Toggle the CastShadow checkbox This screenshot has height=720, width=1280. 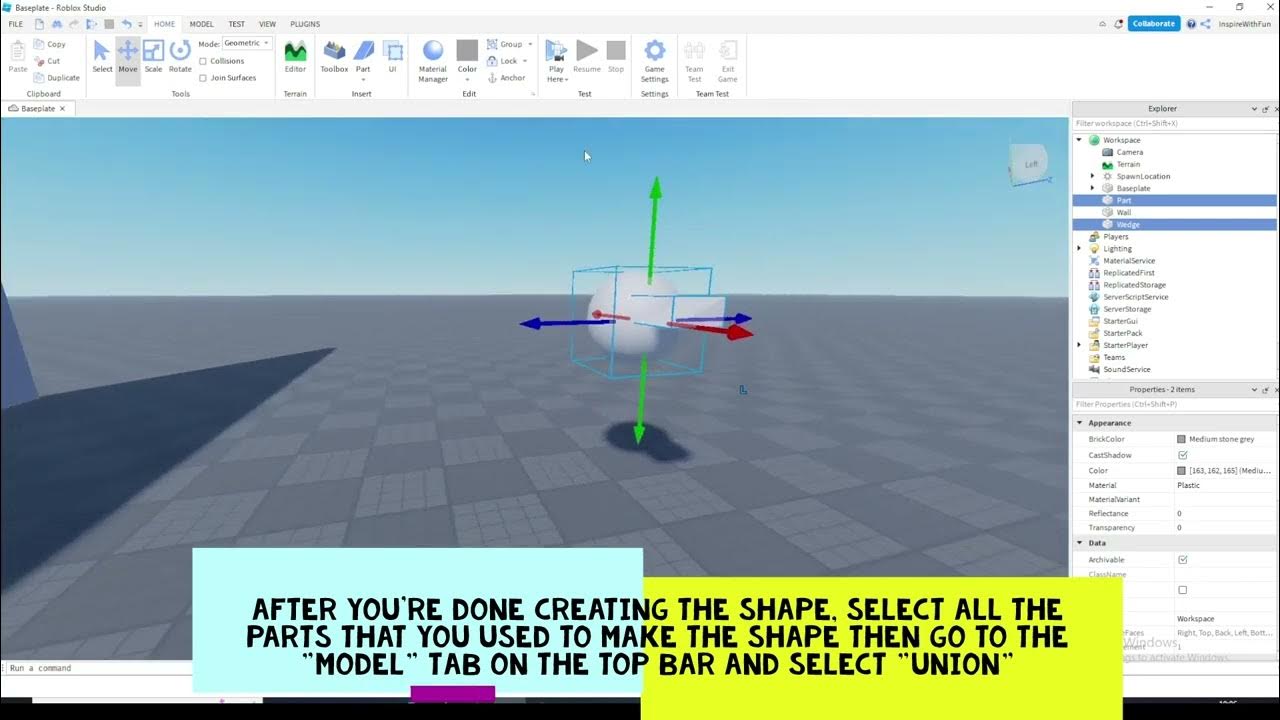tap(1183, 455)
